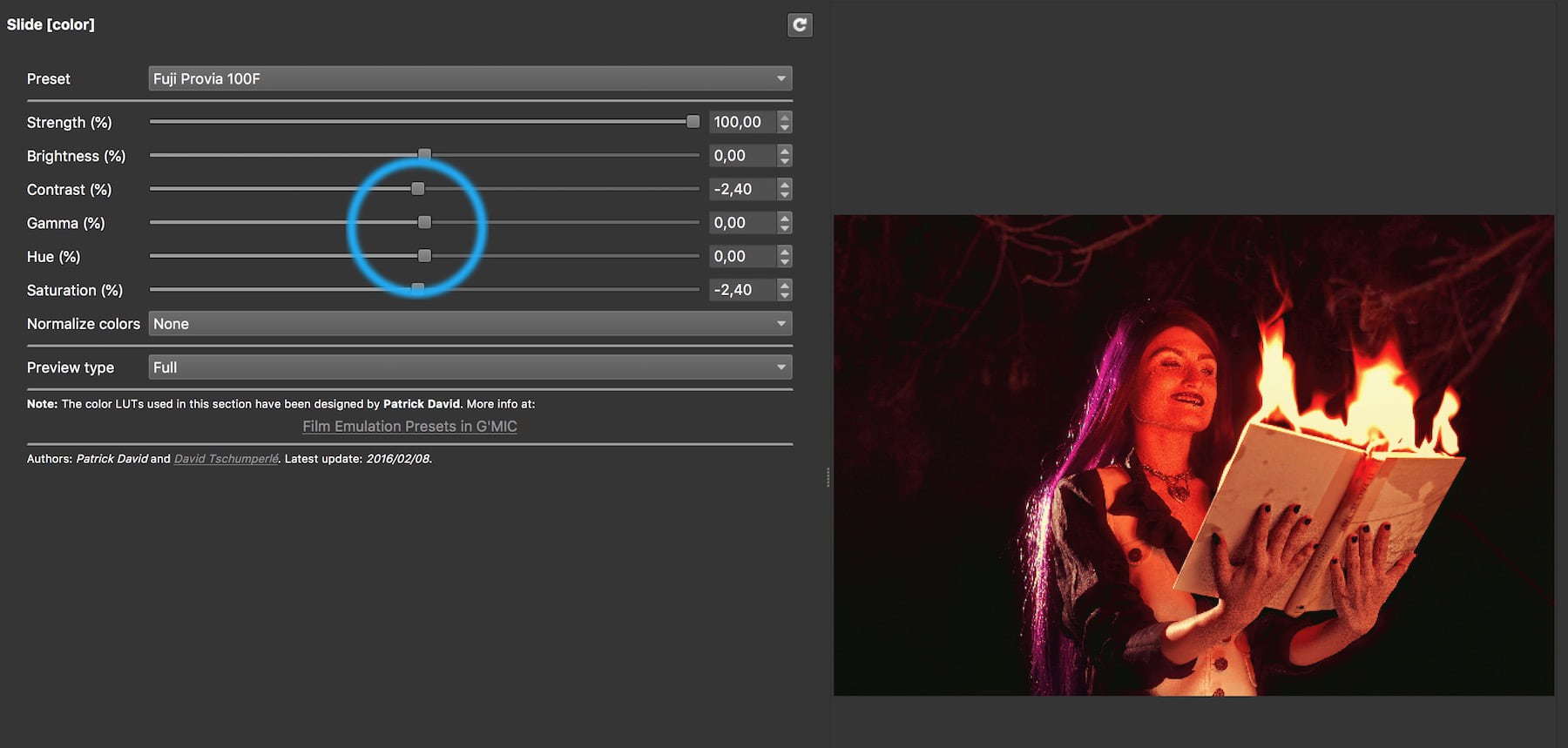Open the Film Emulation Presets in G'MIC link
Image resolution: width=1568 pixels, height=748 pixels.
pyautogui.click(x=409, y=427)
